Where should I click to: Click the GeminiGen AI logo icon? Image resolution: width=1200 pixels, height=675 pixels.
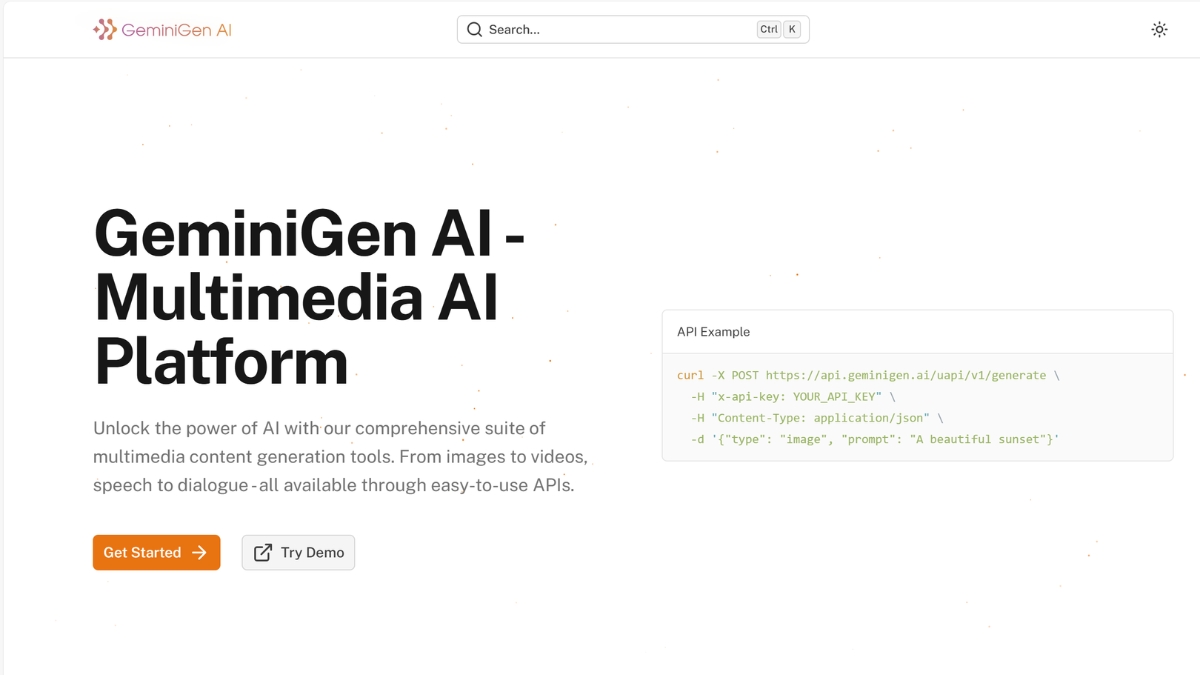coord(105,30)
